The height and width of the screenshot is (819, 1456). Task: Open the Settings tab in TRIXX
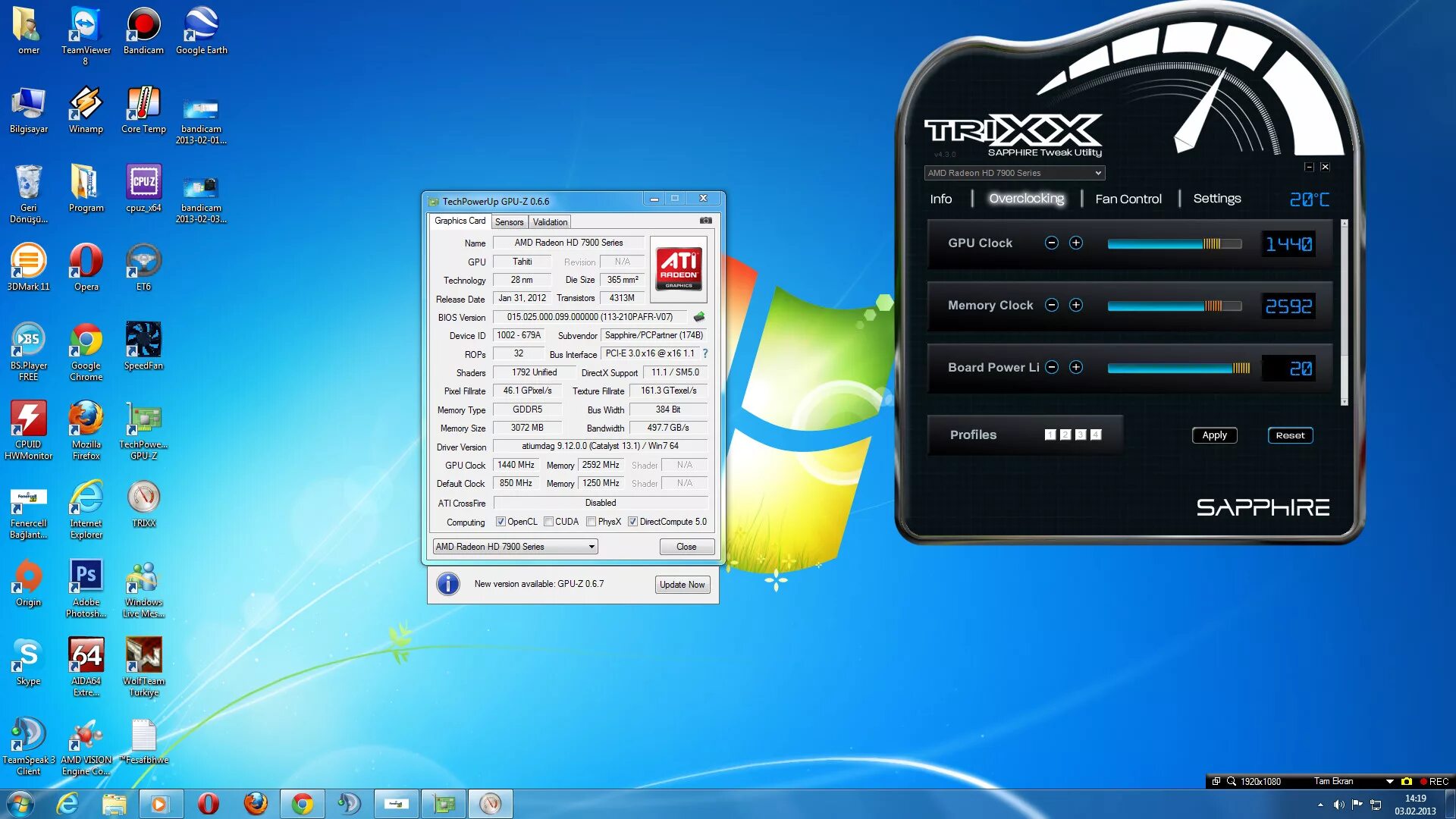1216,199
